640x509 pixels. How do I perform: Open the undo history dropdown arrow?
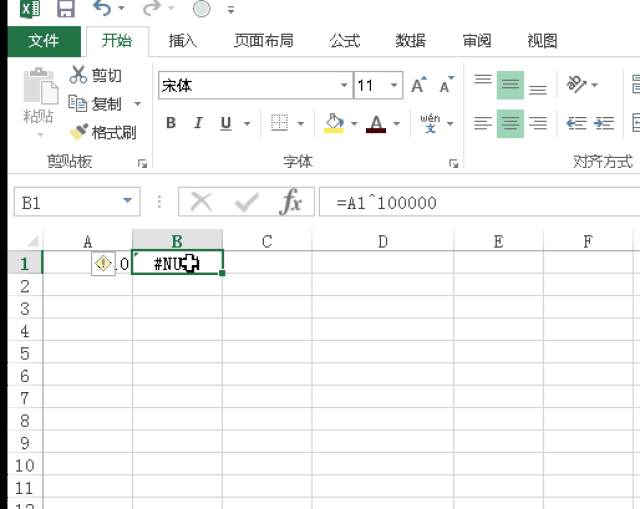[121, 8]
